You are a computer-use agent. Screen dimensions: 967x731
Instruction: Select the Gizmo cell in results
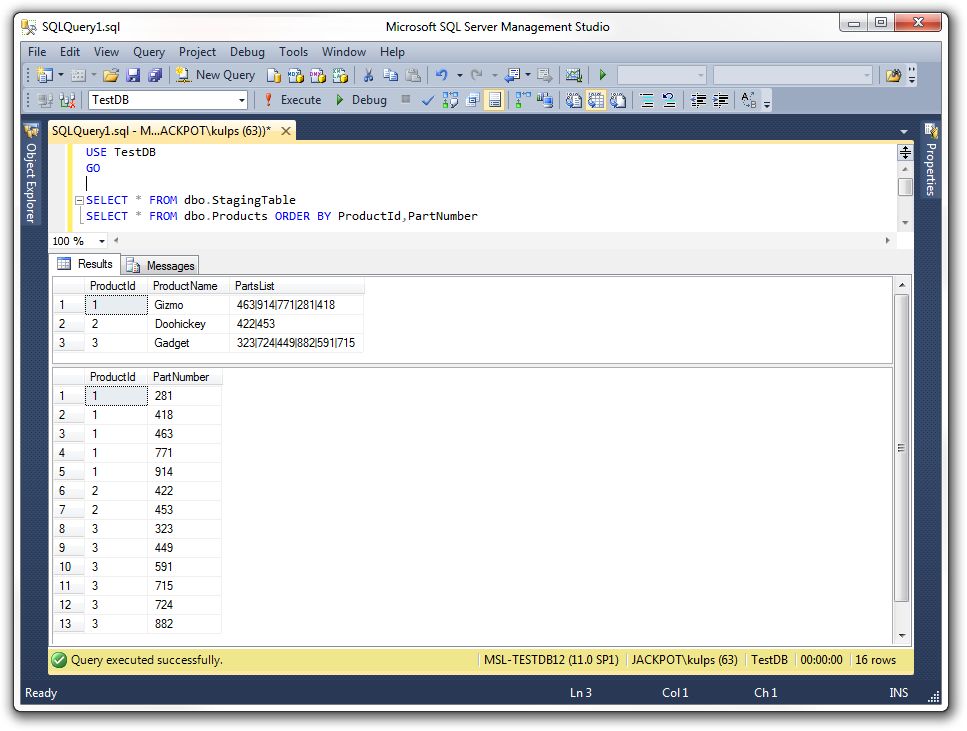pos(169,305)
